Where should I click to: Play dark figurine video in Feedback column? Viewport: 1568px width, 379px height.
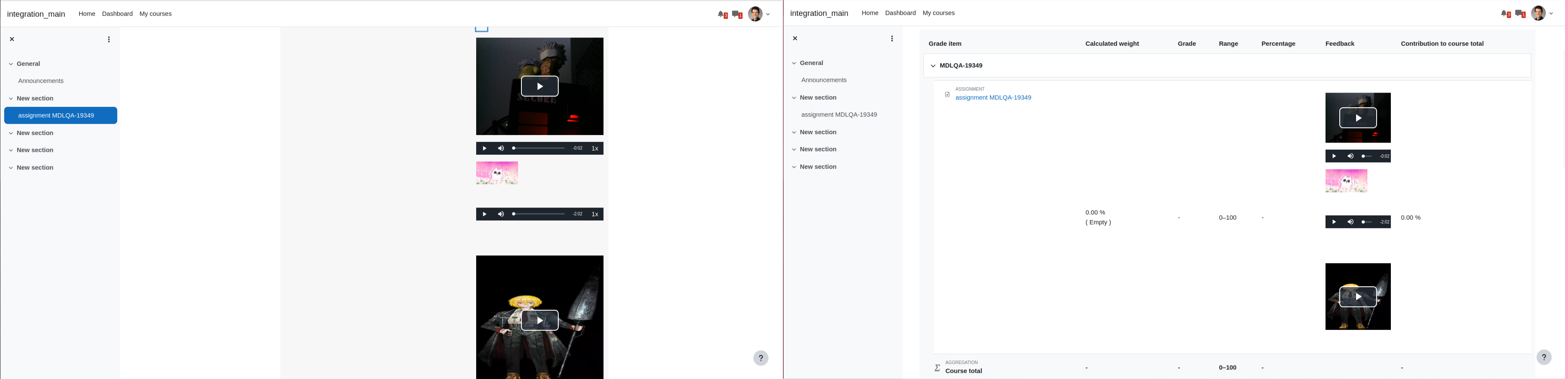[1359, 118]
